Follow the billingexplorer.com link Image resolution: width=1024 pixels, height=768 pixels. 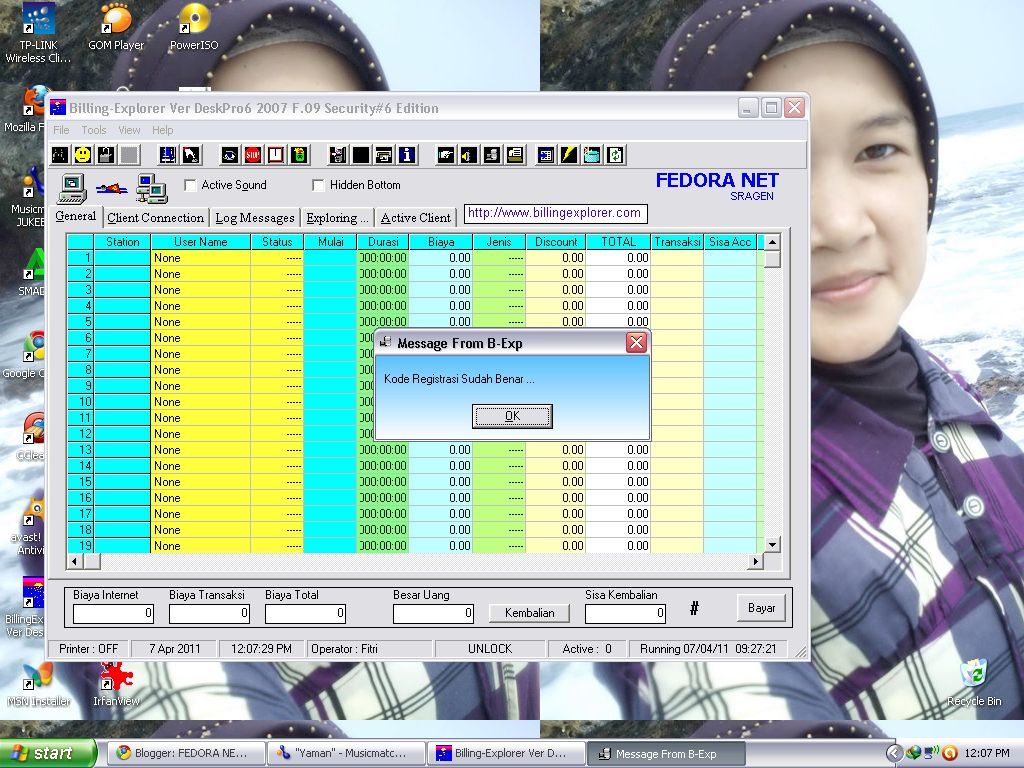click(x=554, y=213)
